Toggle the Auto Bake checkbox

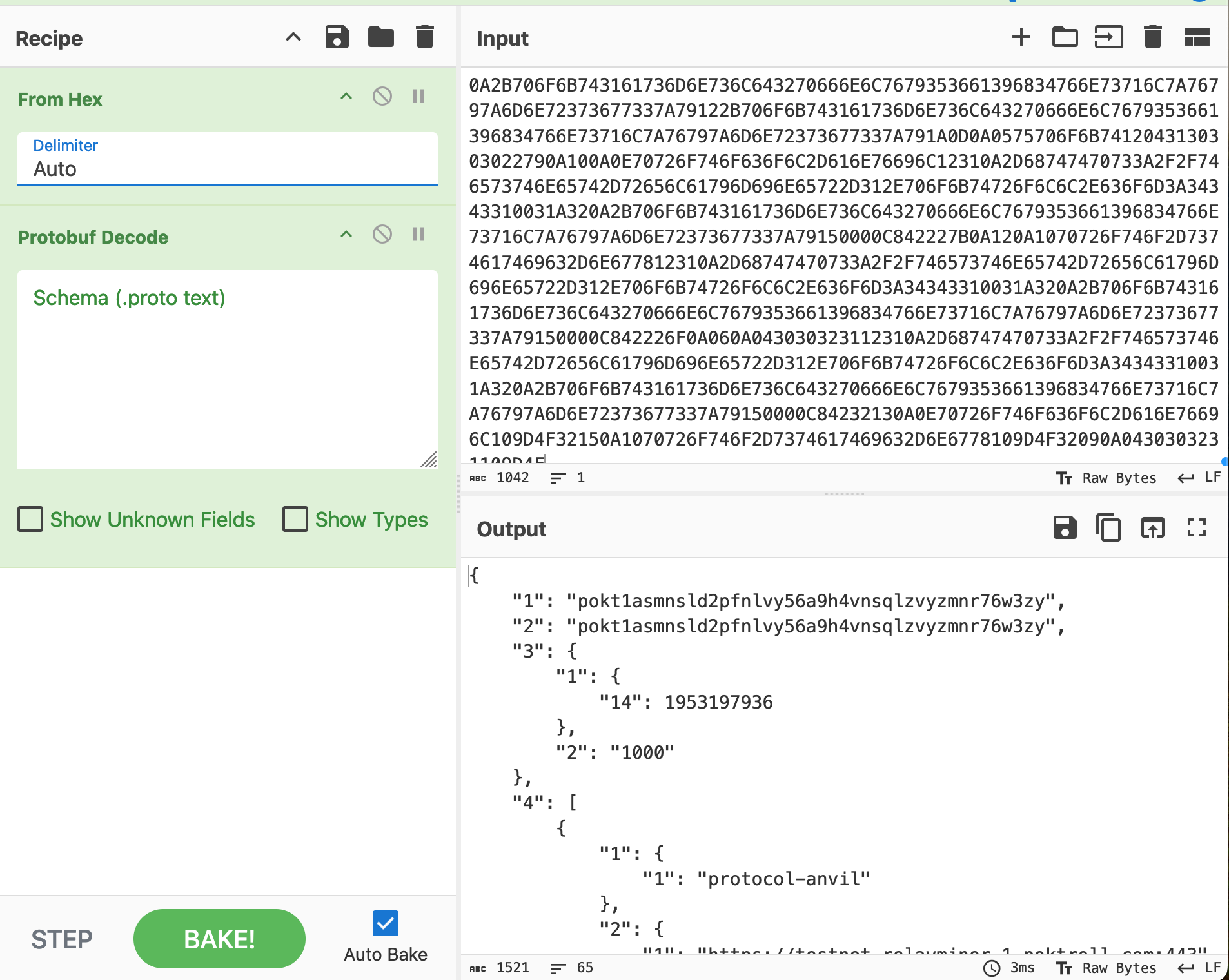(x=385, y=923)
